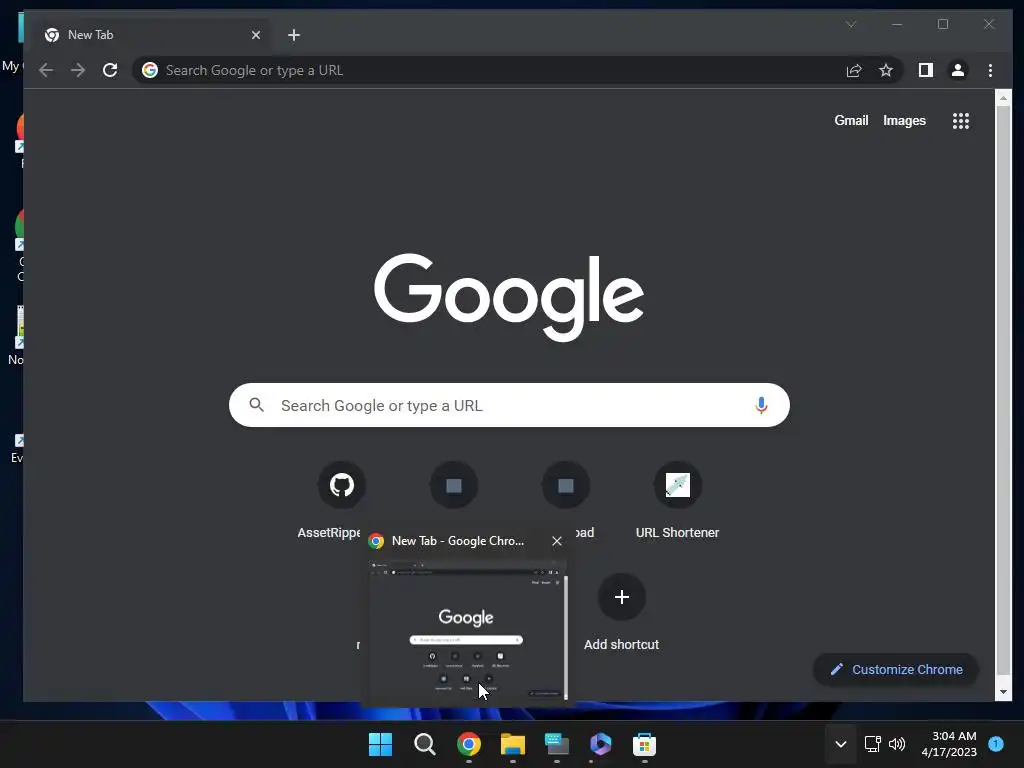
Task: Open Chrome's three-dot menu
Action: 990,70
